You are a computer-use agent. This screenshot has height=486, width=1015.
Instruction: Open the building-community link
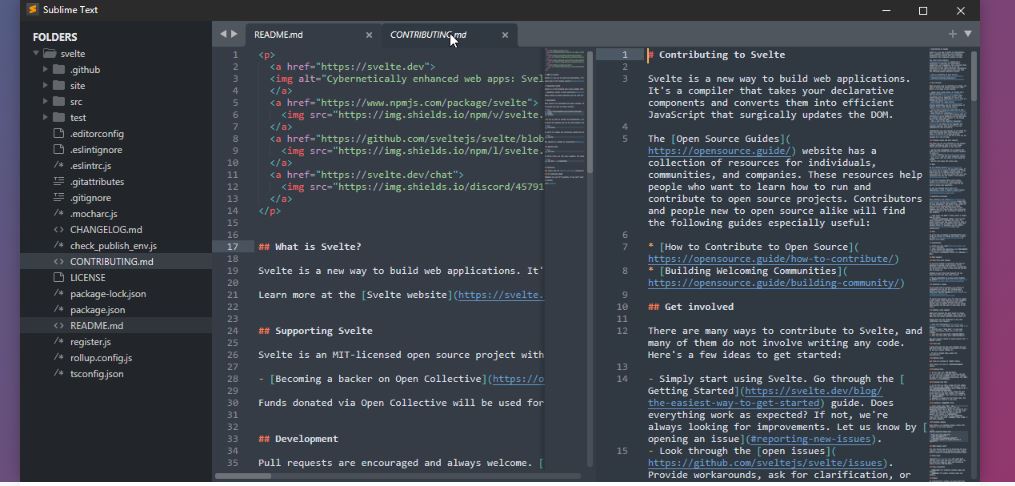[774, 283]
